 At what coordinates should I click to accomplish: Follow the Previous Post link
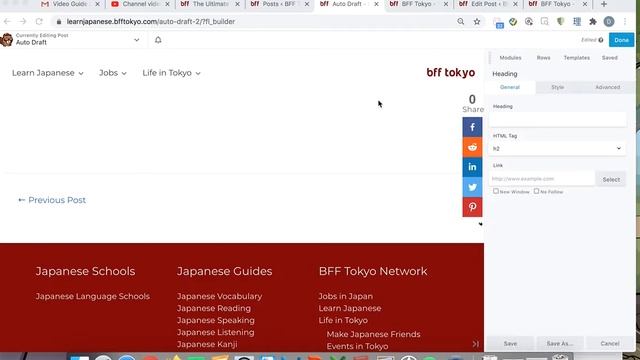click(x=52, y=200)
